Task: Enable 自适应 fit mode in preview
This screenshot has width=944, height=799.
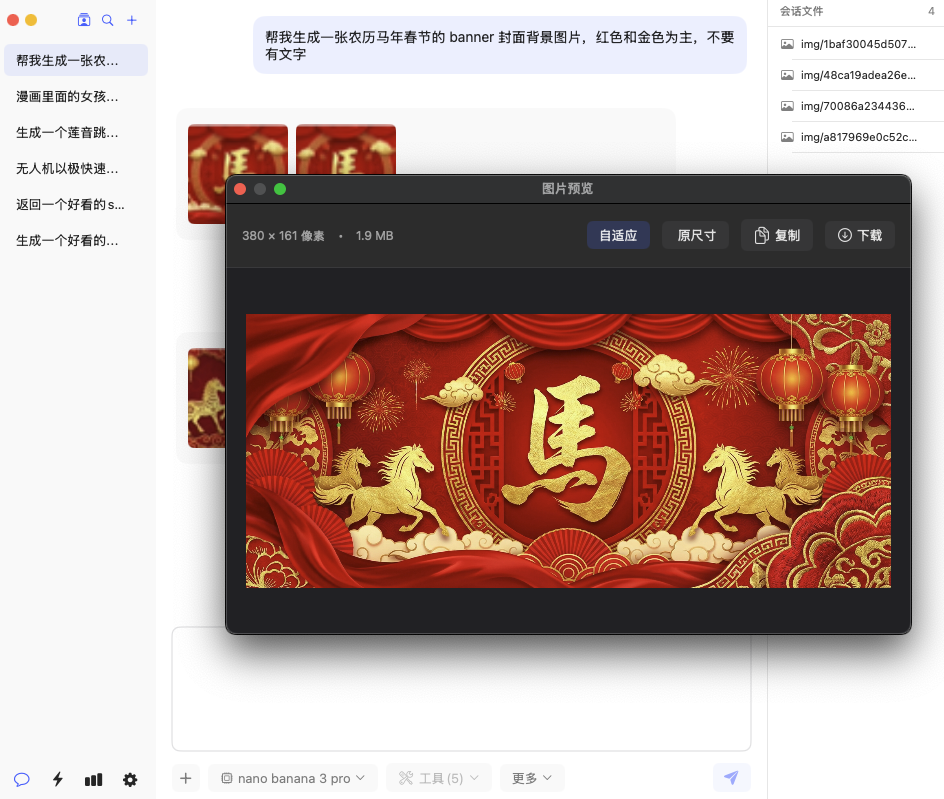Action: [x=618, y=236]
